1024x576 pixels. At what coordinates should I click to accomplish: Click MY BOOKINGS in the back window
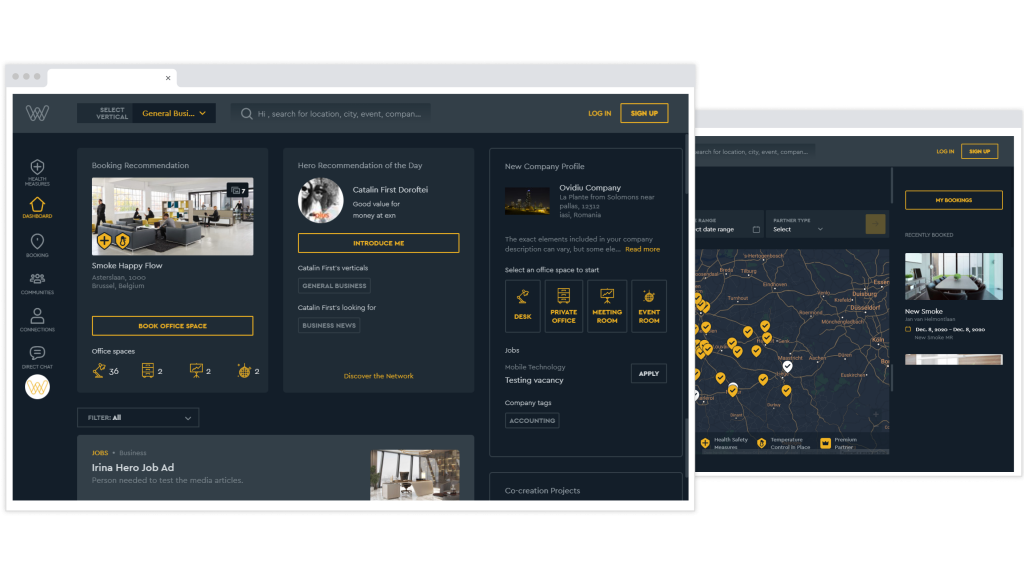tap(953, 200)
